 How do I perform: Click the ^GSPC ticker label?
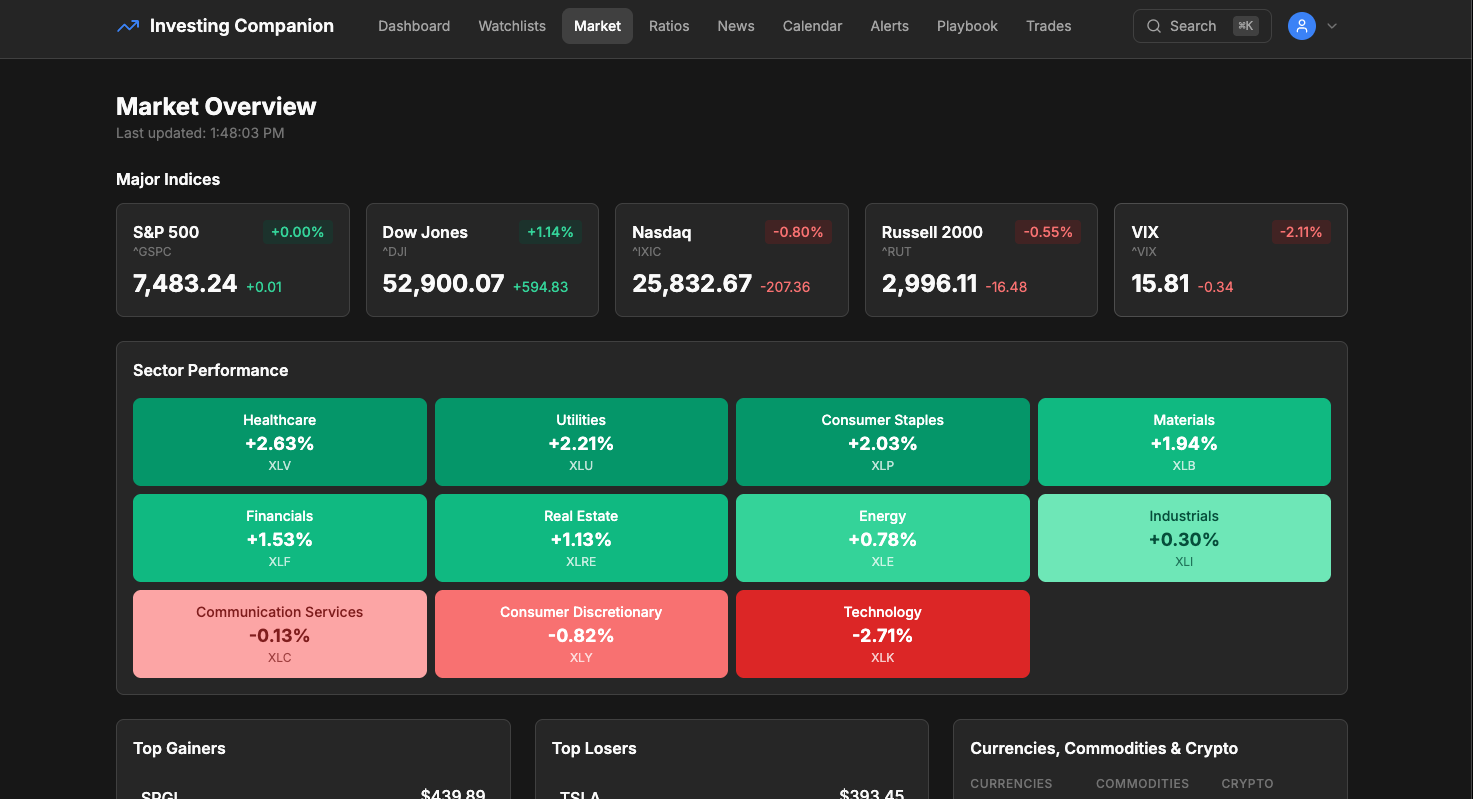(152, 252)
